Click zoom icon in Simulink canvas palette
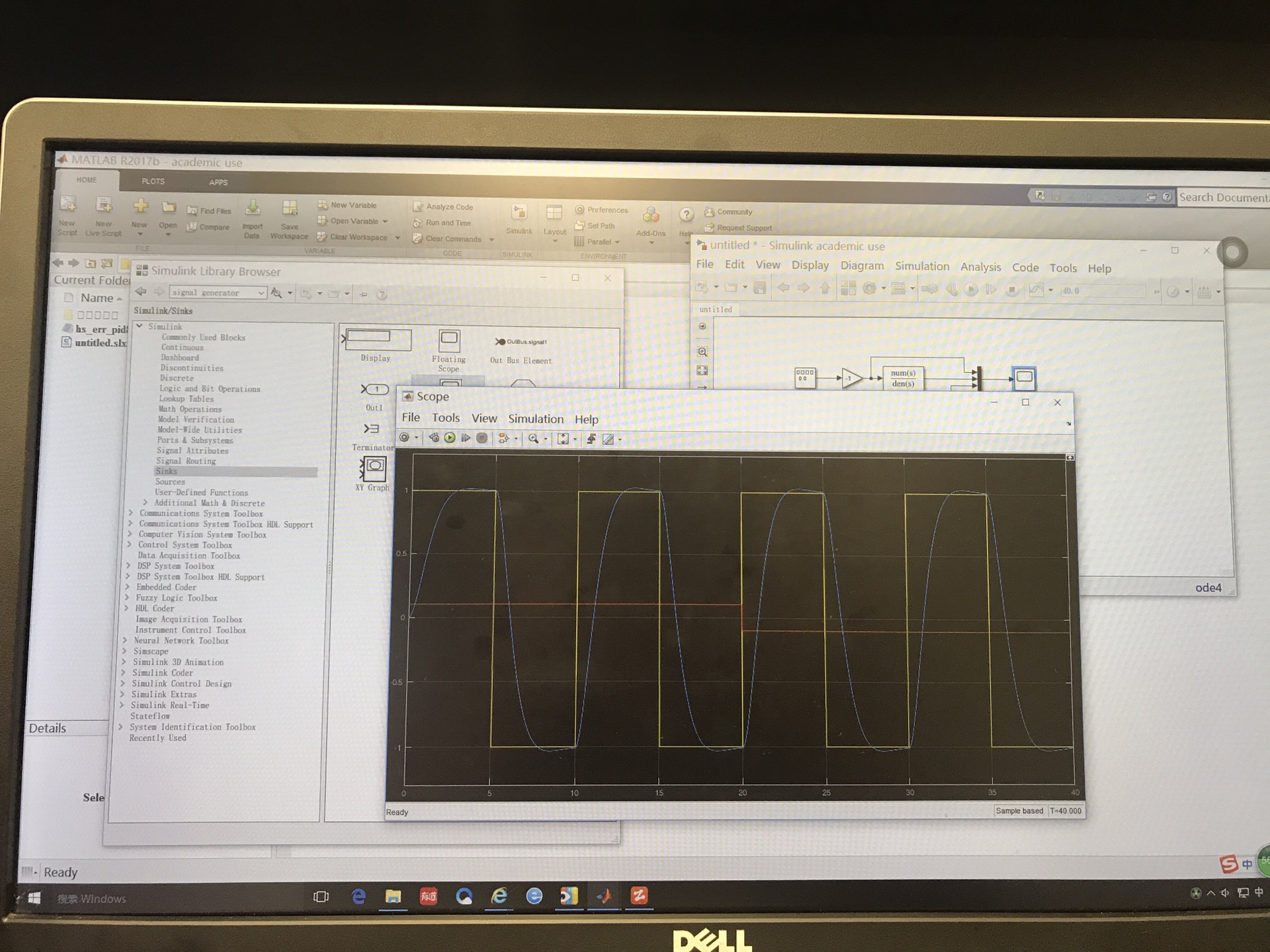The height and width of the screenshot is (952, 1270). point(702,352)
